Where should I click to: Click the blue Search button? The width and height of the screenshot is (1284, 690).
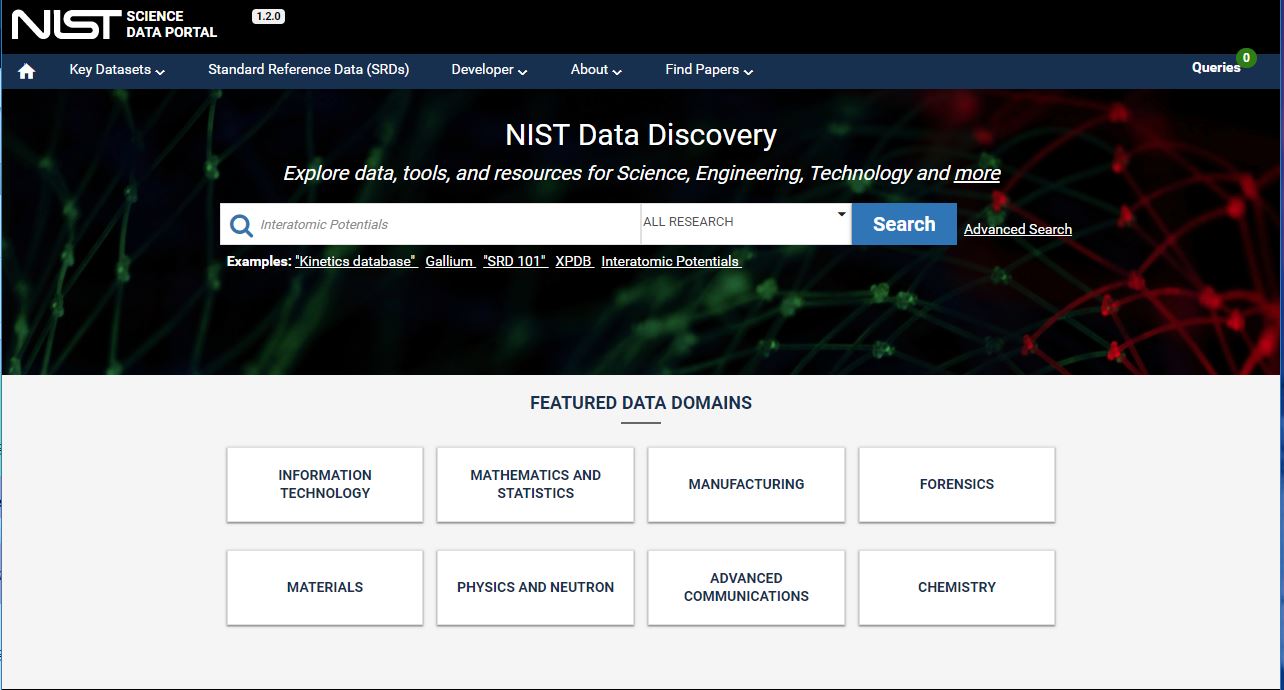[x=904, y=224]
